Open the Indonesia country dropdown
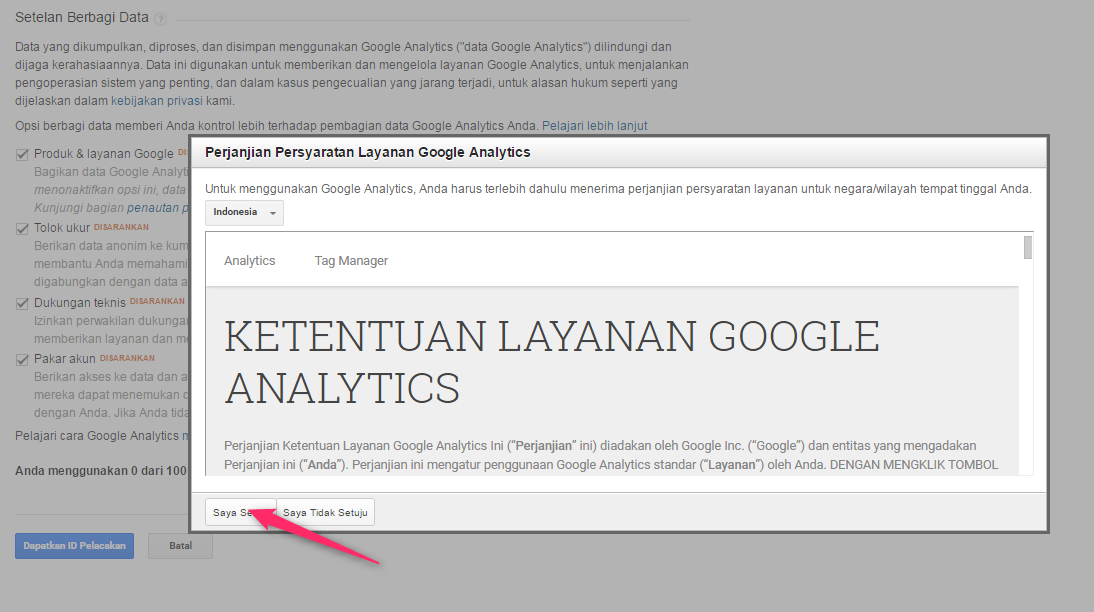The height and width of the screenshot is (612, 1094). point(244,212)
